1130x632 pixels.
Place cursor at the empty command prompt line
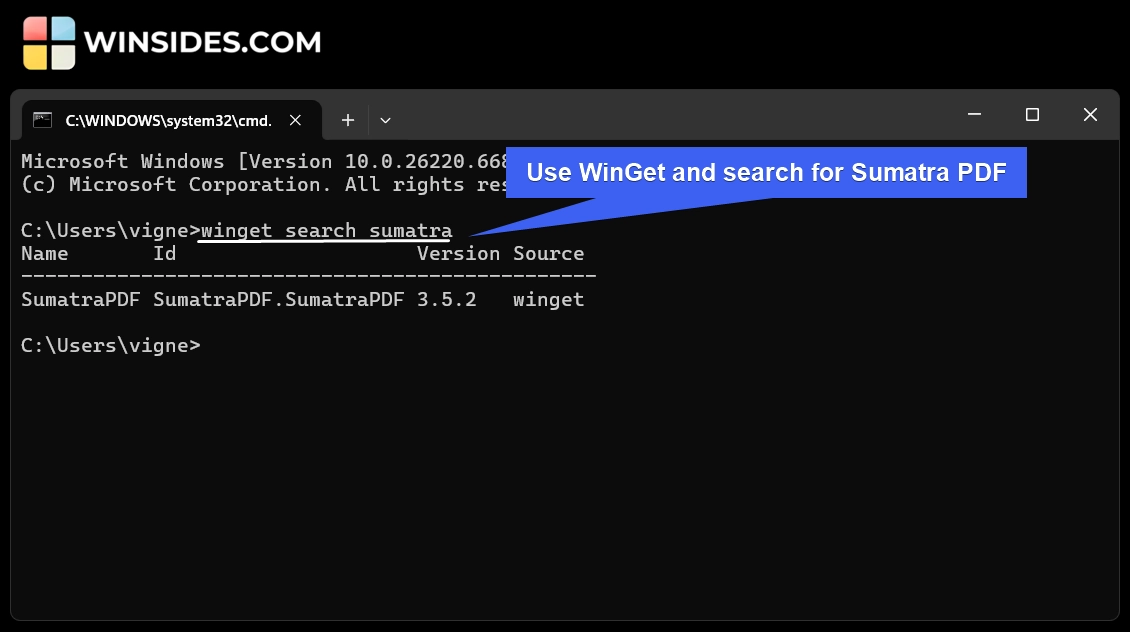[x=210, y=345]
